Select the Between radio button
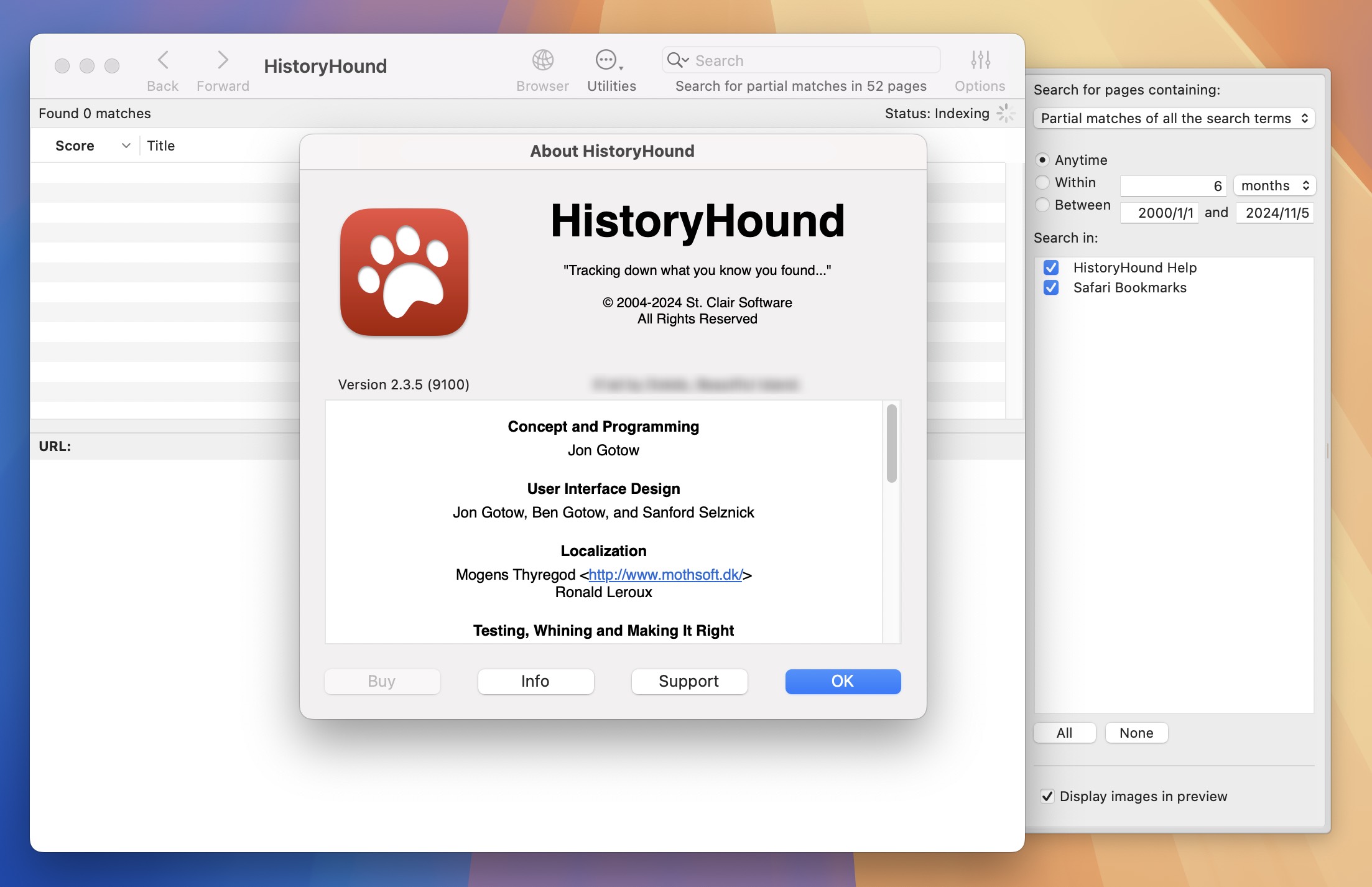This screenshot has width=1372, height=887. [1043, 205]
